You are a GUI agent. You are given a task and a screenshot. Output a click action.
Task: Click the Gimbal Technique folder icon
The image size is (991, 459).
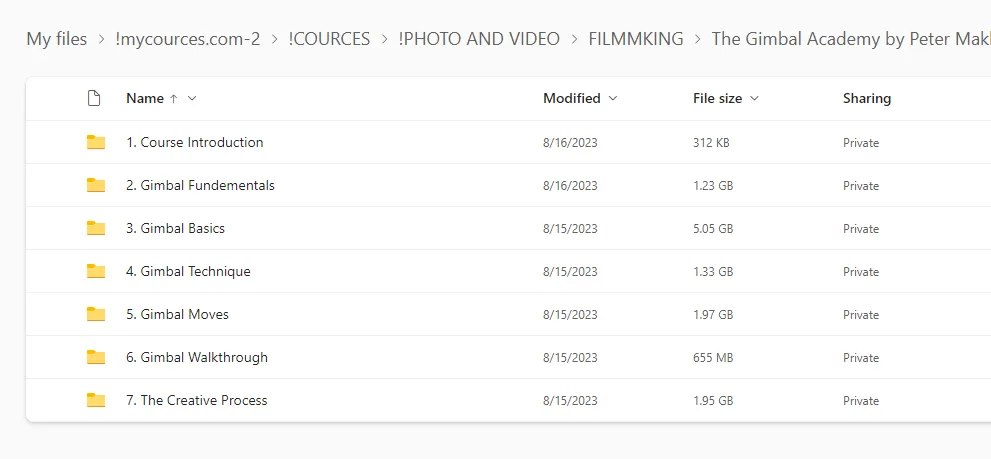coord(96,271)
